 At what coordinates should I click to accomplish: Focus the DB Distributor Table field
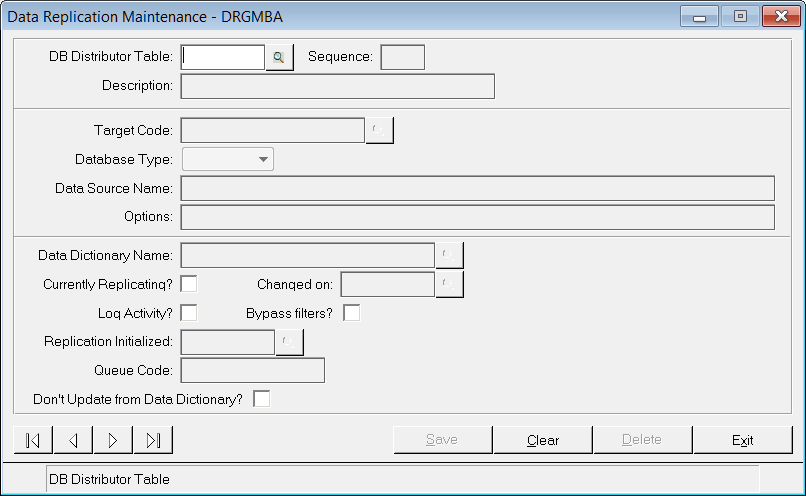(223, 57)
